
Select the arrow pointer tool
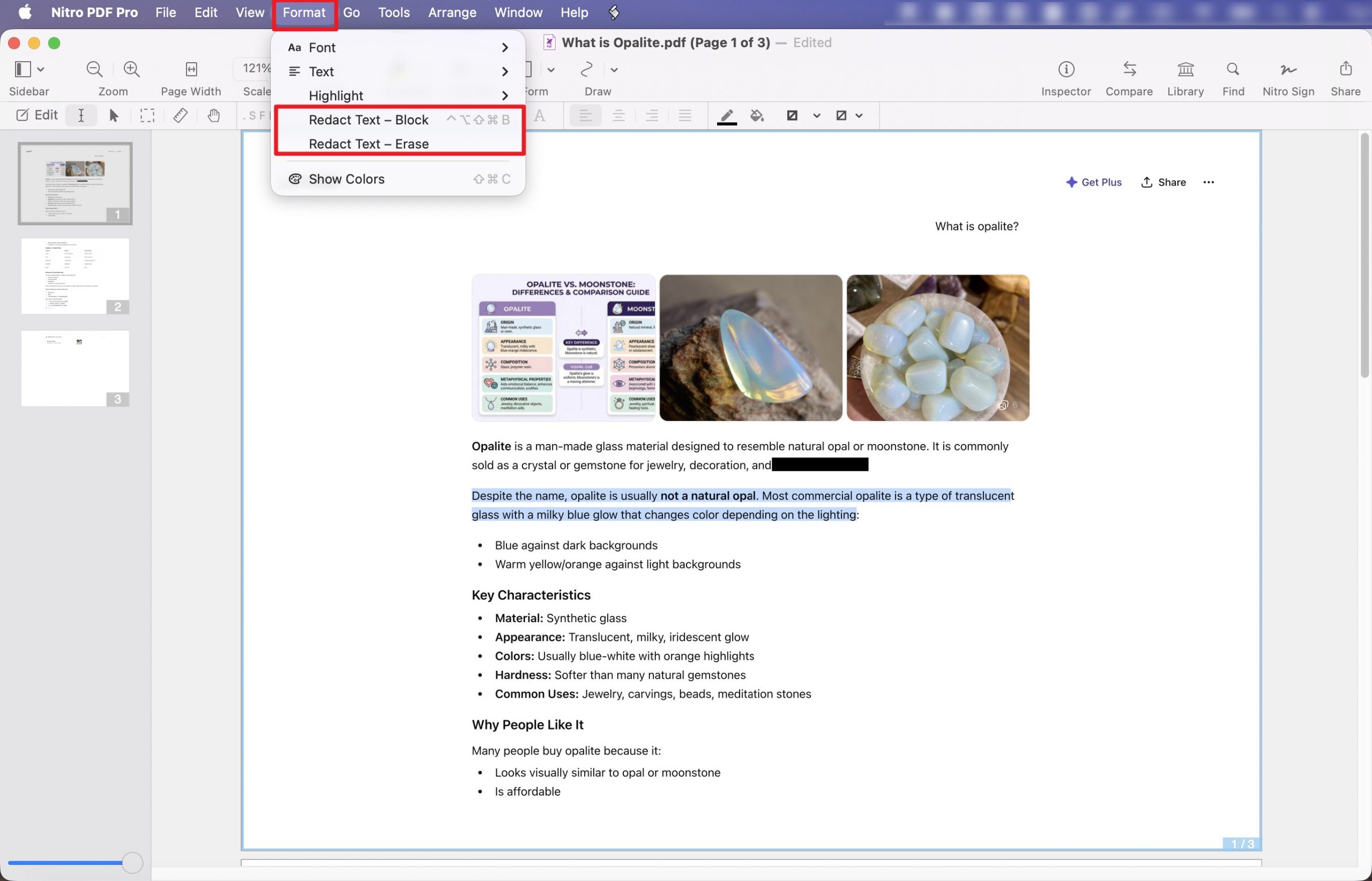click(114, 116)
